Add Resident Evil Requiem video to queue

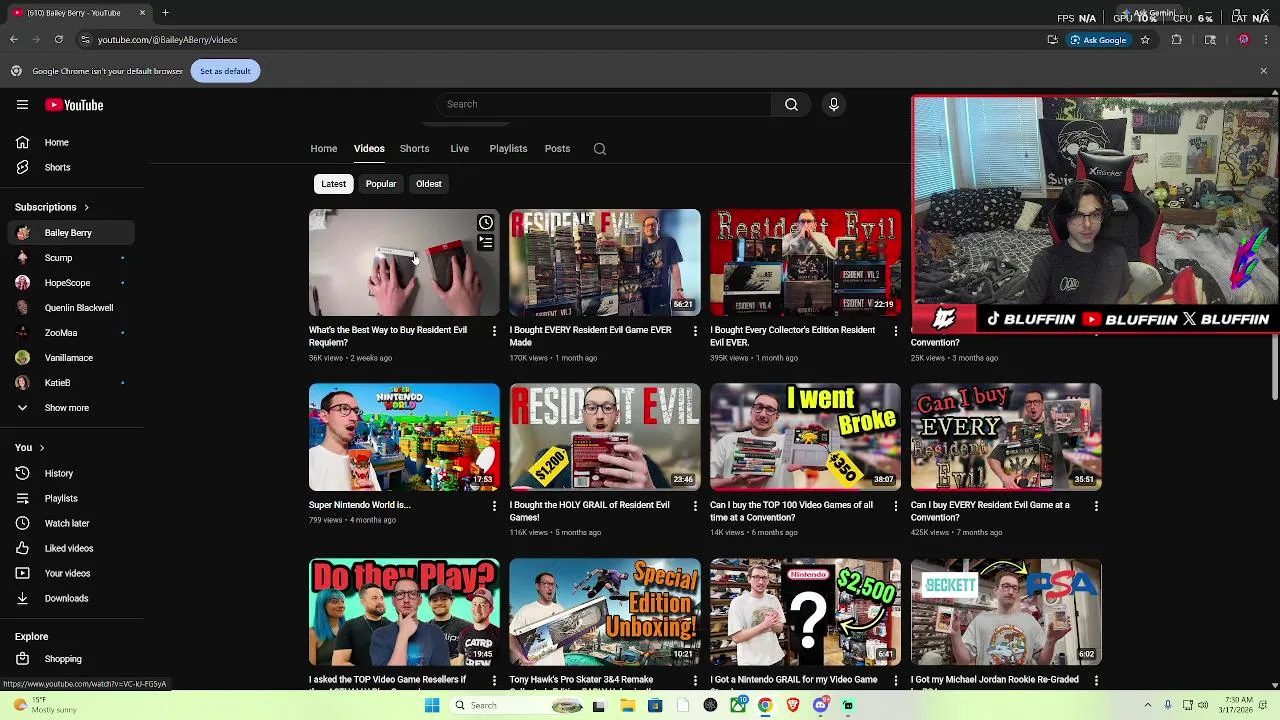coord(485,242)
